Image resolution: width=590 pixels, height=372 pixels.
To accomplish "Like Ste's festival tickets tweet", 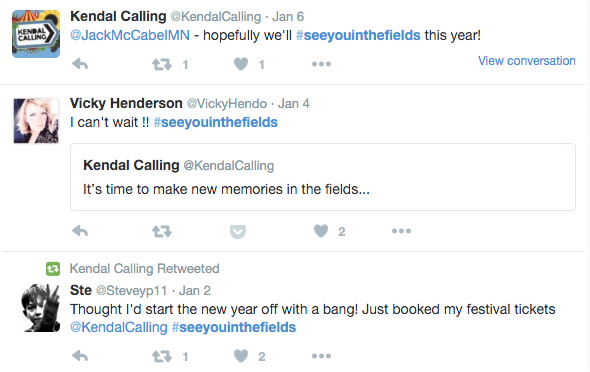I will pos(241,356).
